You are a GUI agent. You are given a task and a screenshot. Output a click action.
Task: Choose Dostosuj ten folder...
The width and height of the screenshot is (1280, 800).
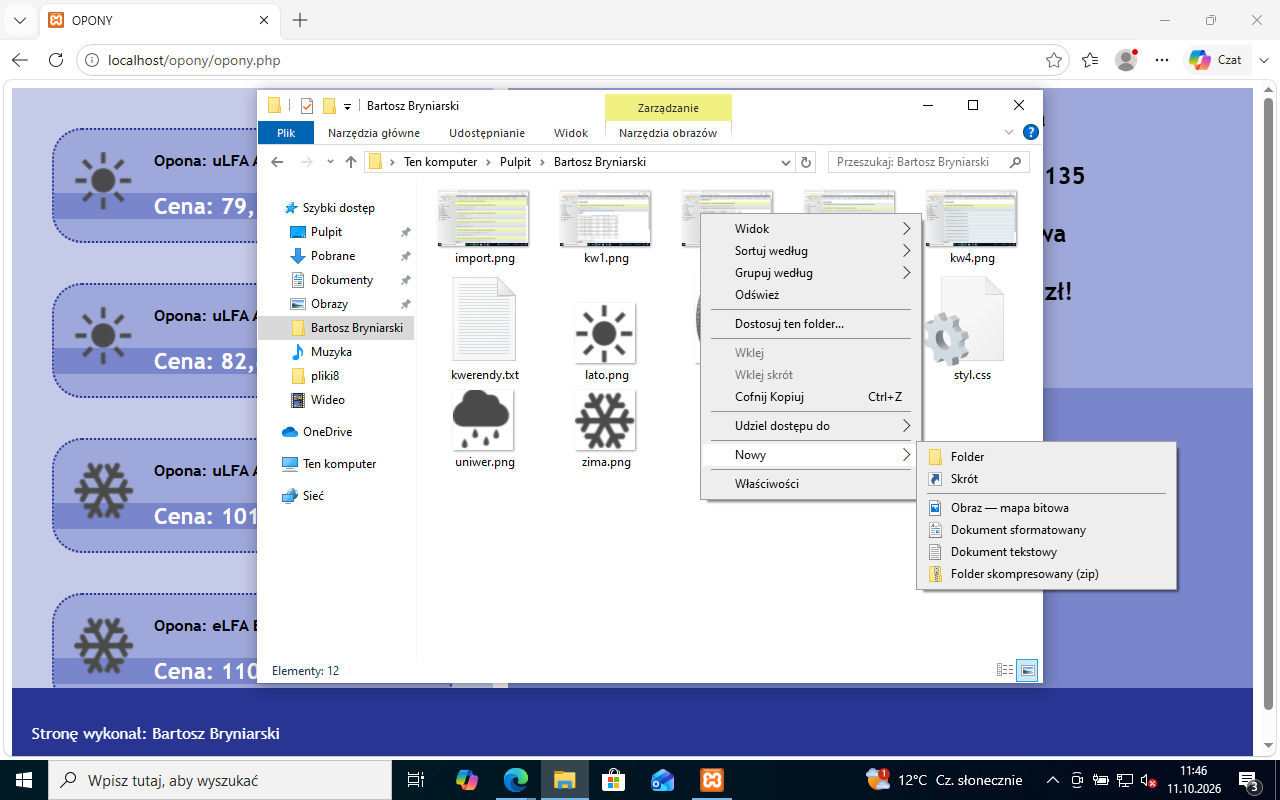pos(810,324)
